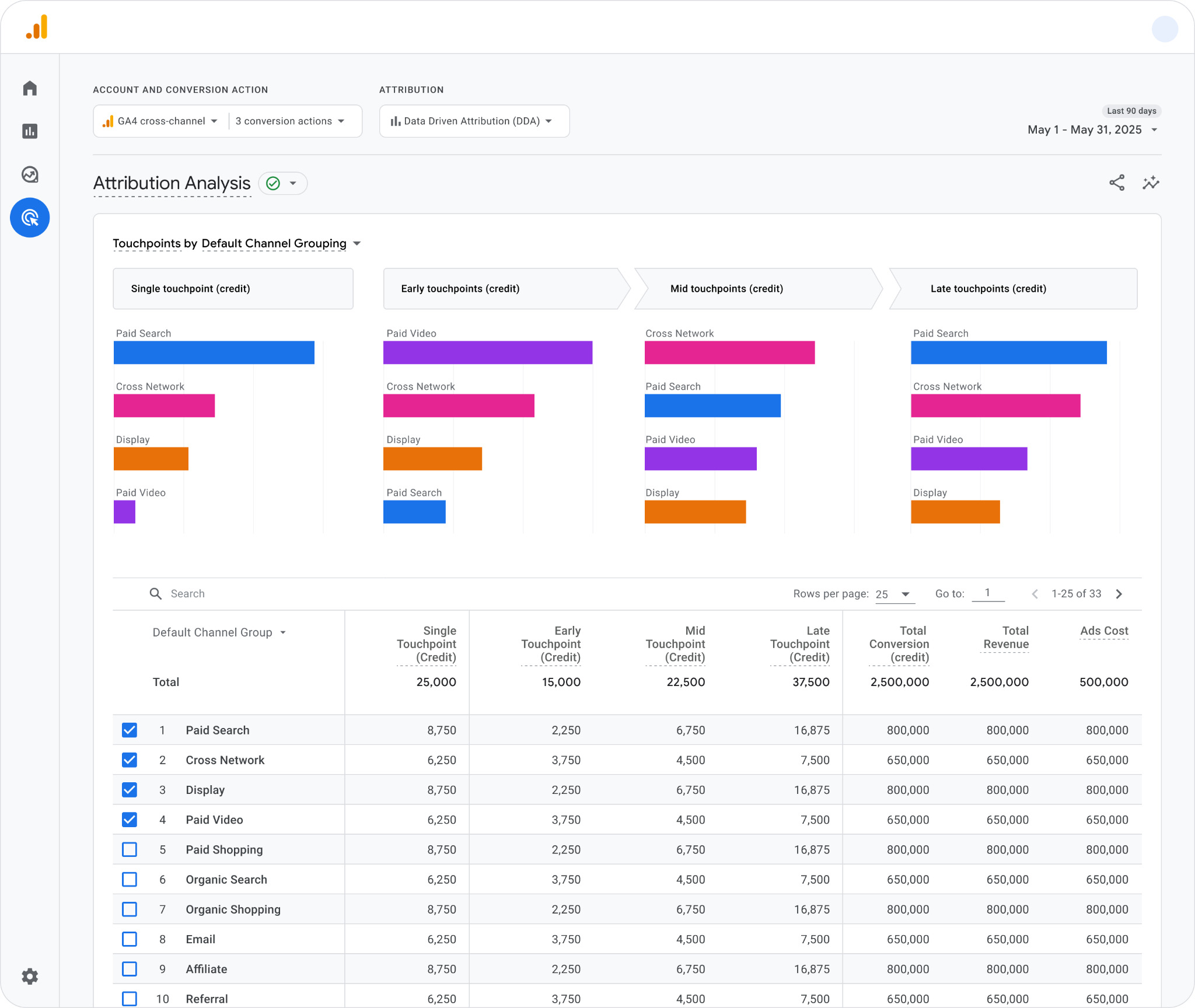This screenshot has width=1195, height=1008.
Task: Open the Insights sparkle icon
Action: [1151, 183]
